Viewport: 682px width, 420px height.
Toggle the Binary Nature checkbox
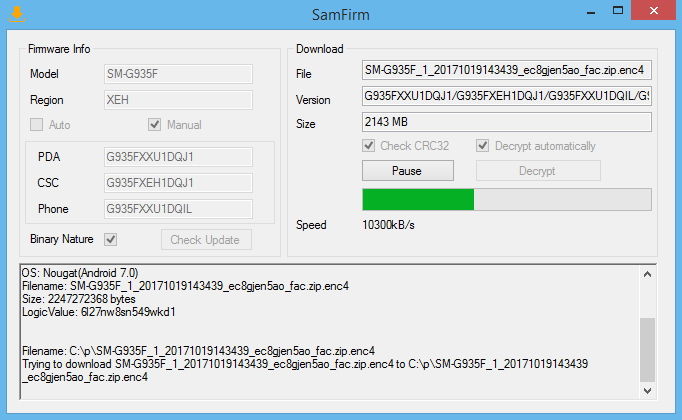[x=110, y=239]
